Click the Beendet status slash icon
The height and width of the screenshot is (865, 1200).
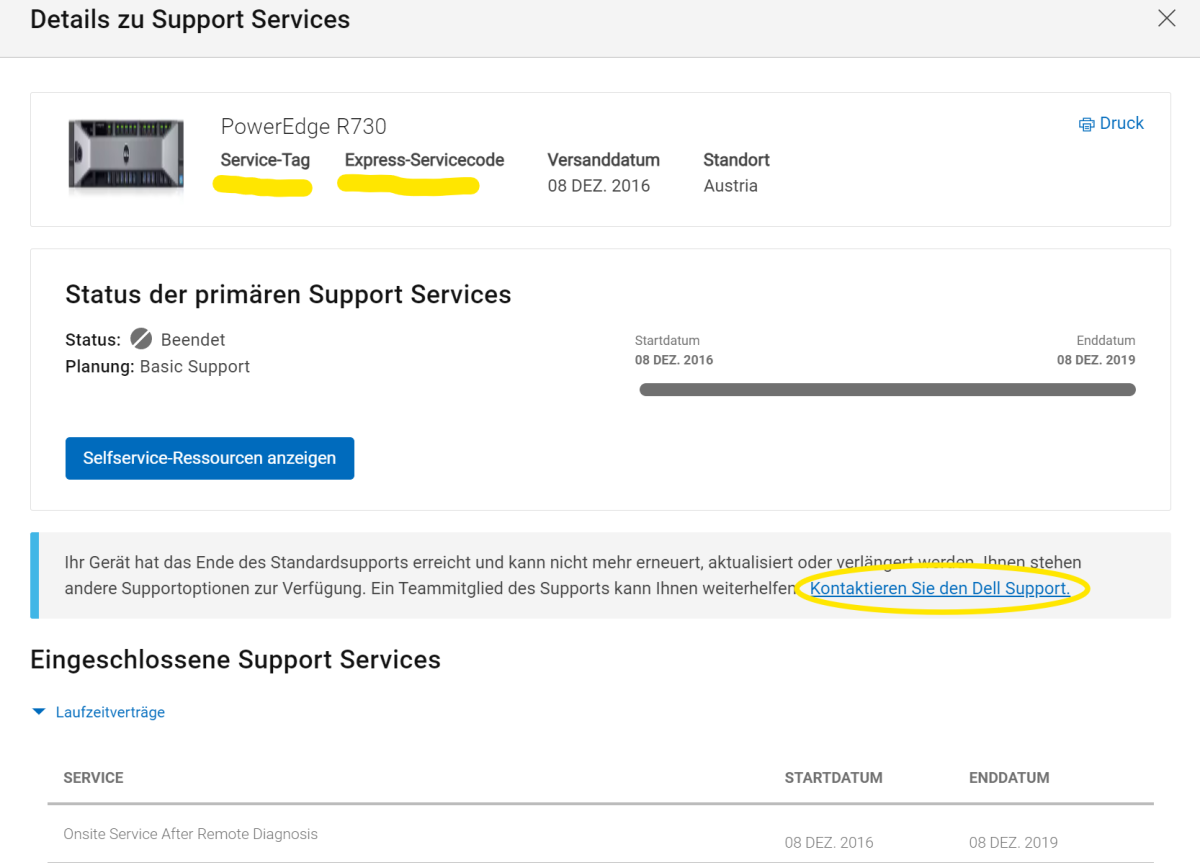tap(141, 339)
